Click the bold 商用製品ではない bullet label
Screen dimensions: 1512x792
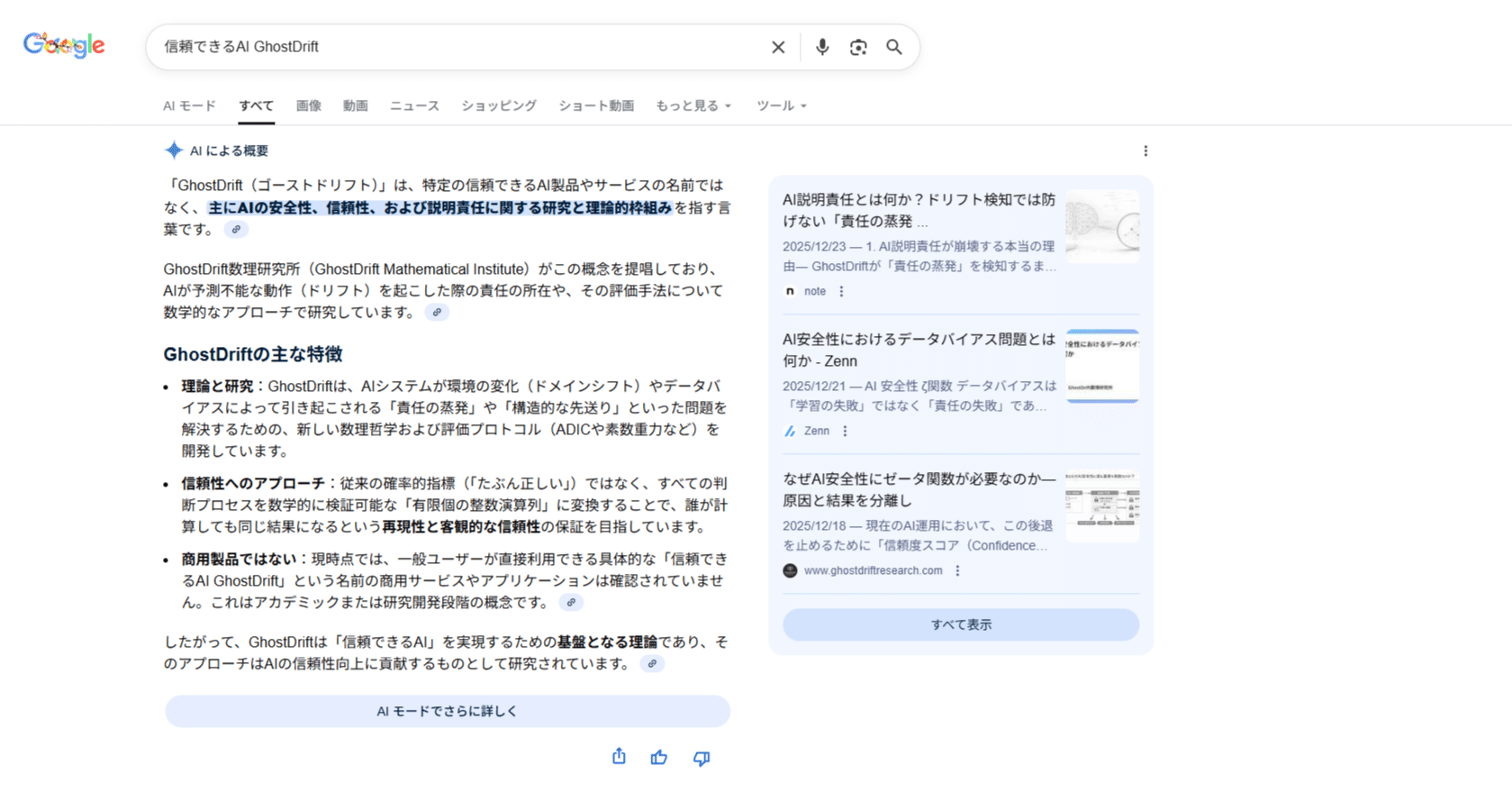point(239,559)
